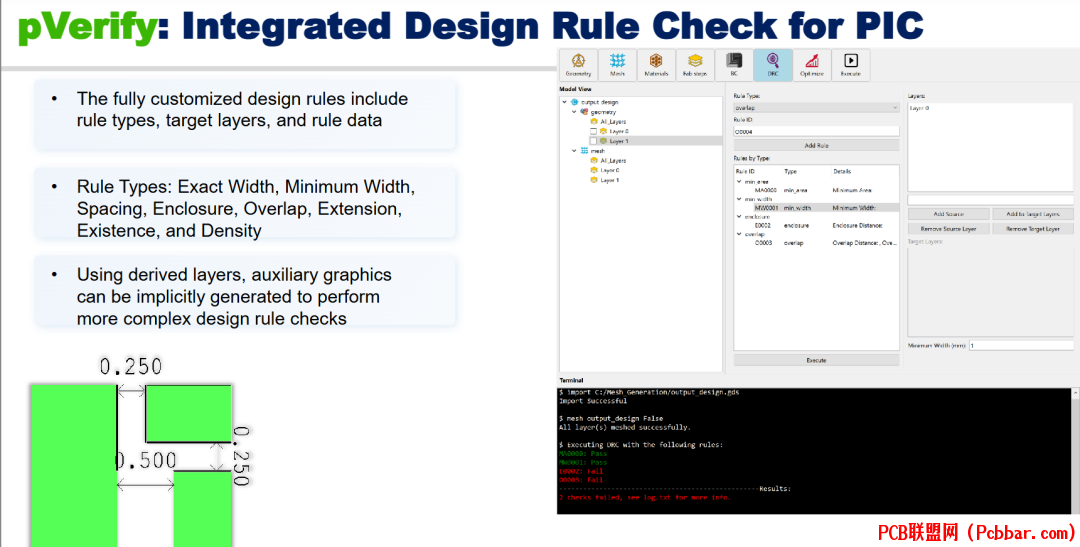The height and width of the screenshot is (547, 1080).
Task: Click the Remove Target Layer button
Action: point(1032,229)
